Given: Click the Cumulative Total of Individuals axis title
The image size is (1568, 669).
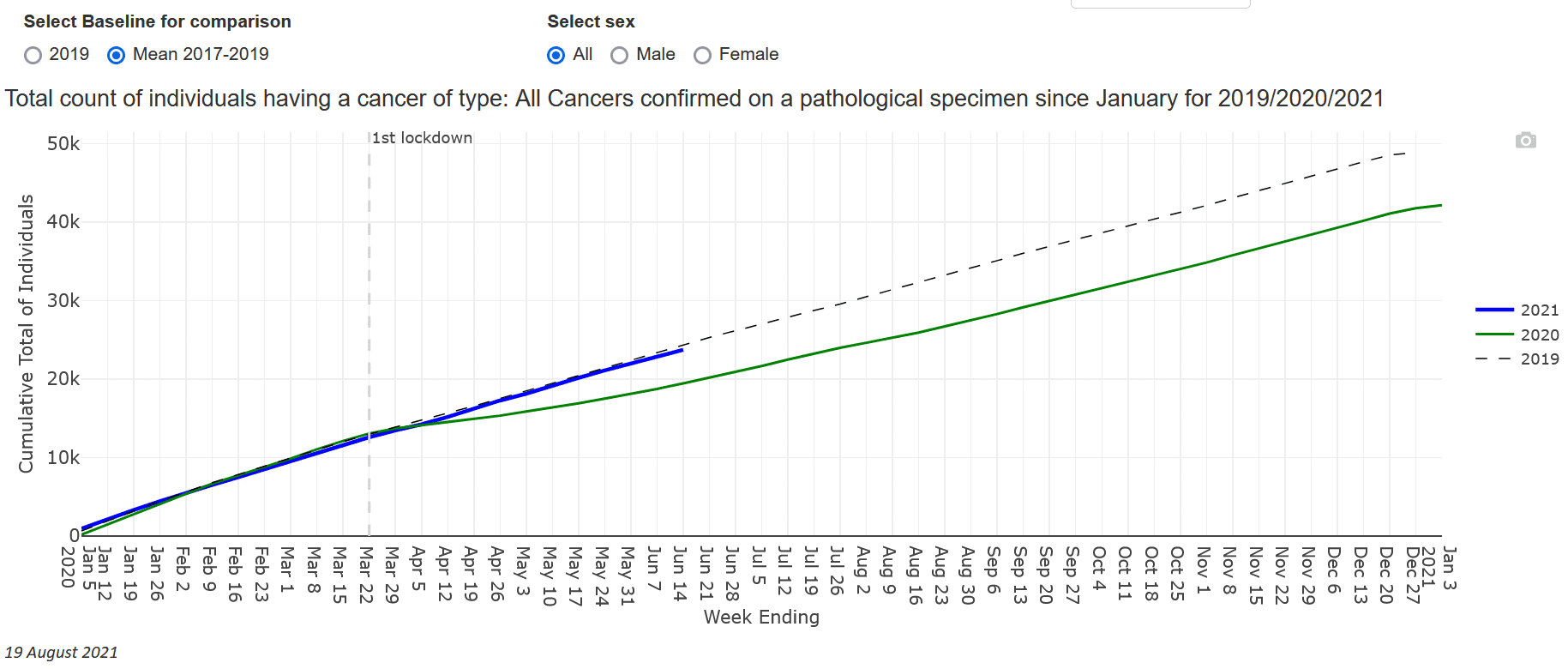Looking at the screenshot, I should (27, 333).
